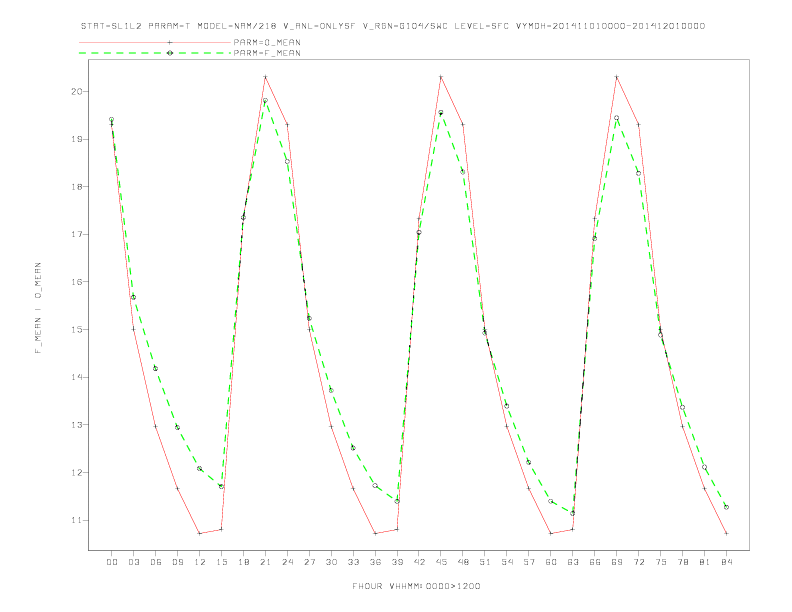This screenshot has height=612, width=792.
Task: Click x-axis tick label 69
Action: (617, 562)
